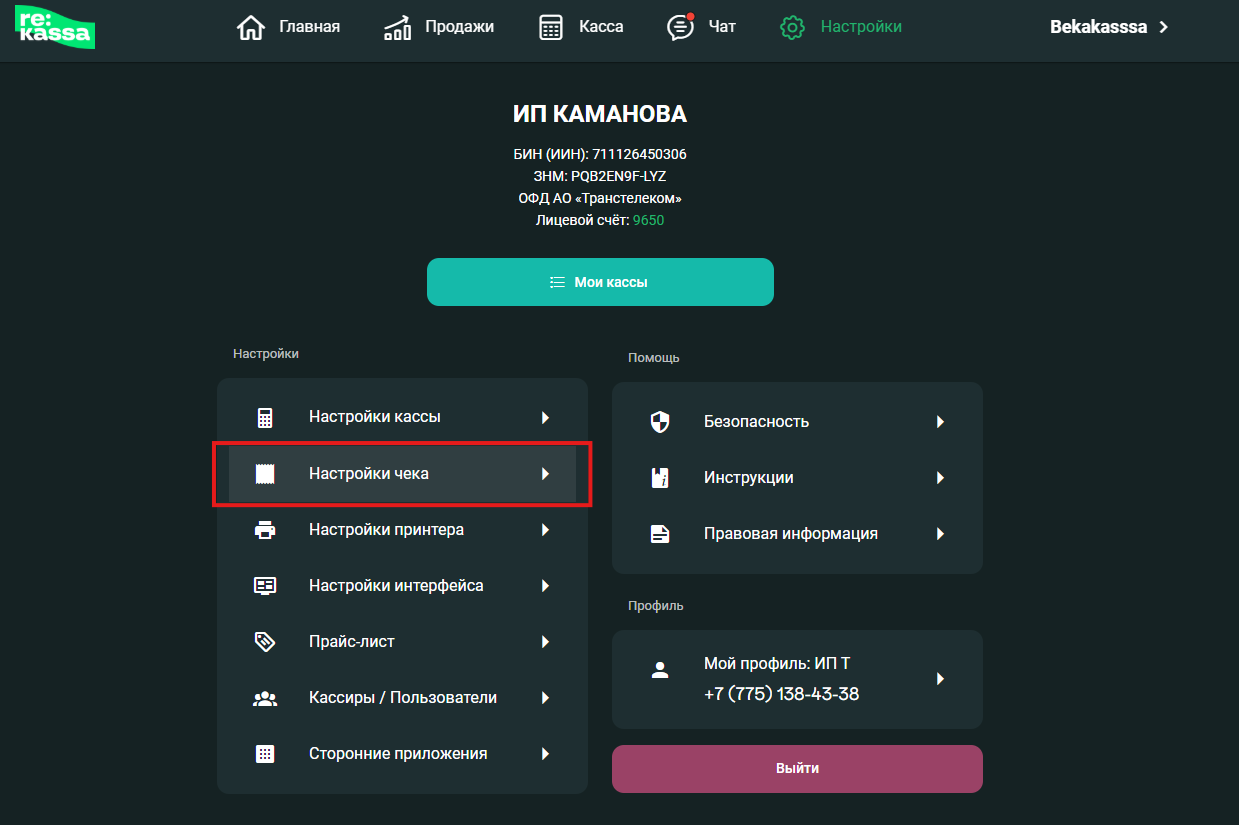Expand arrow for Настройки интерфейса
Screen dimensions: 1239x825
pos(545,586)
